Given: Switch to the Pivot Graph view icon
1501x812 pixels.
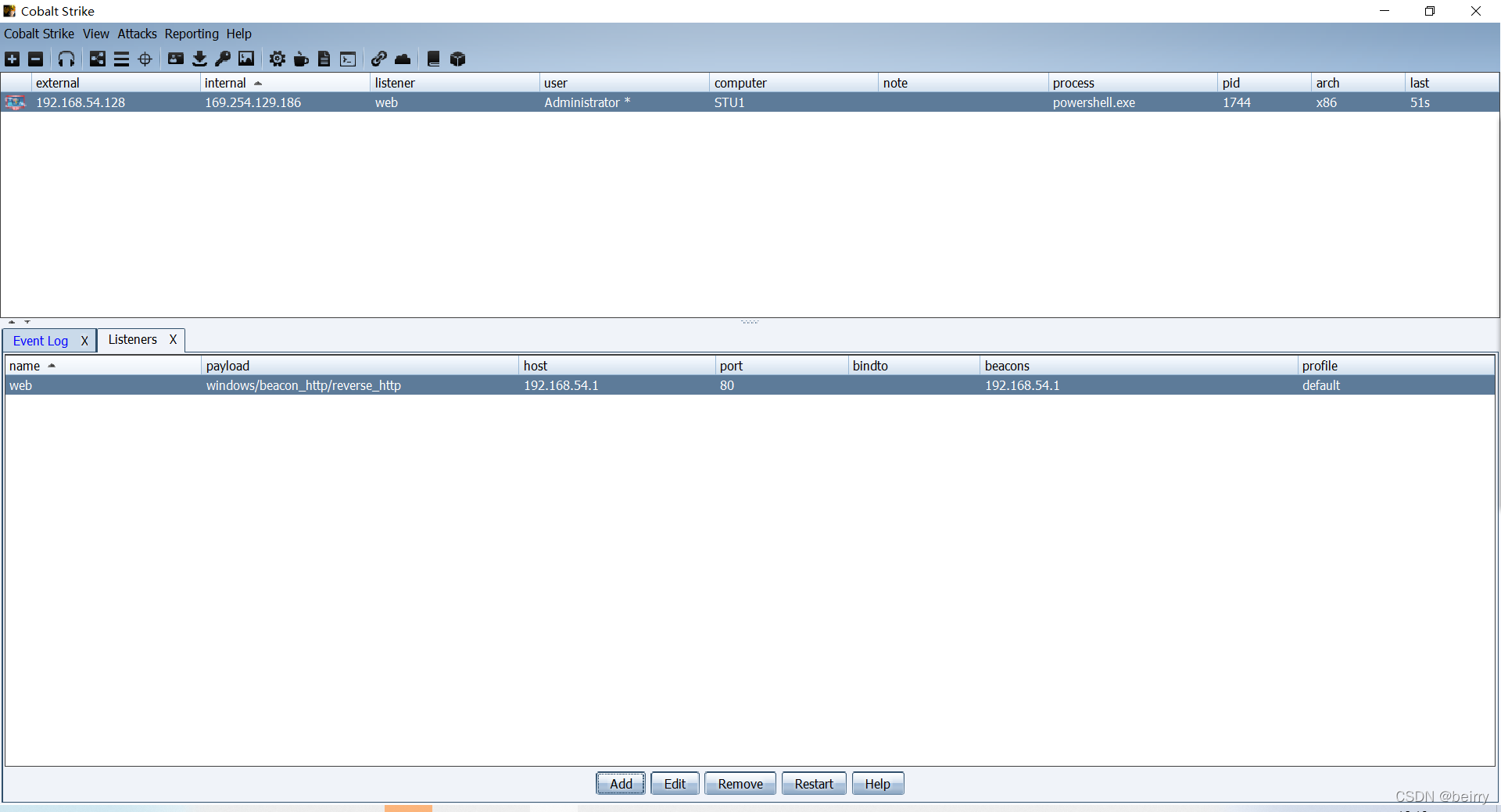Looking at the screenshot, I should (x=98, y=59).
